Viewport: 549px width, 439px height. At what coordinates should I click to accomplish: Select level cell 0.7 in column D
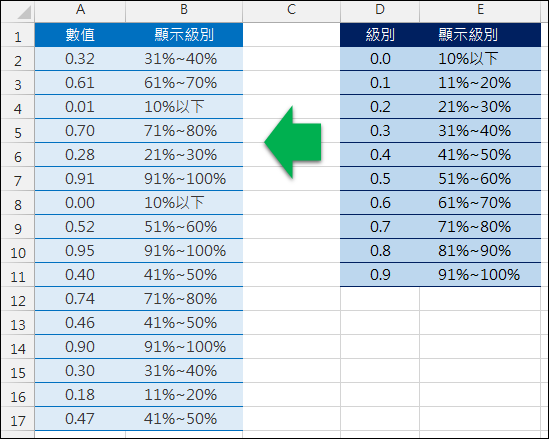point(380,227)
